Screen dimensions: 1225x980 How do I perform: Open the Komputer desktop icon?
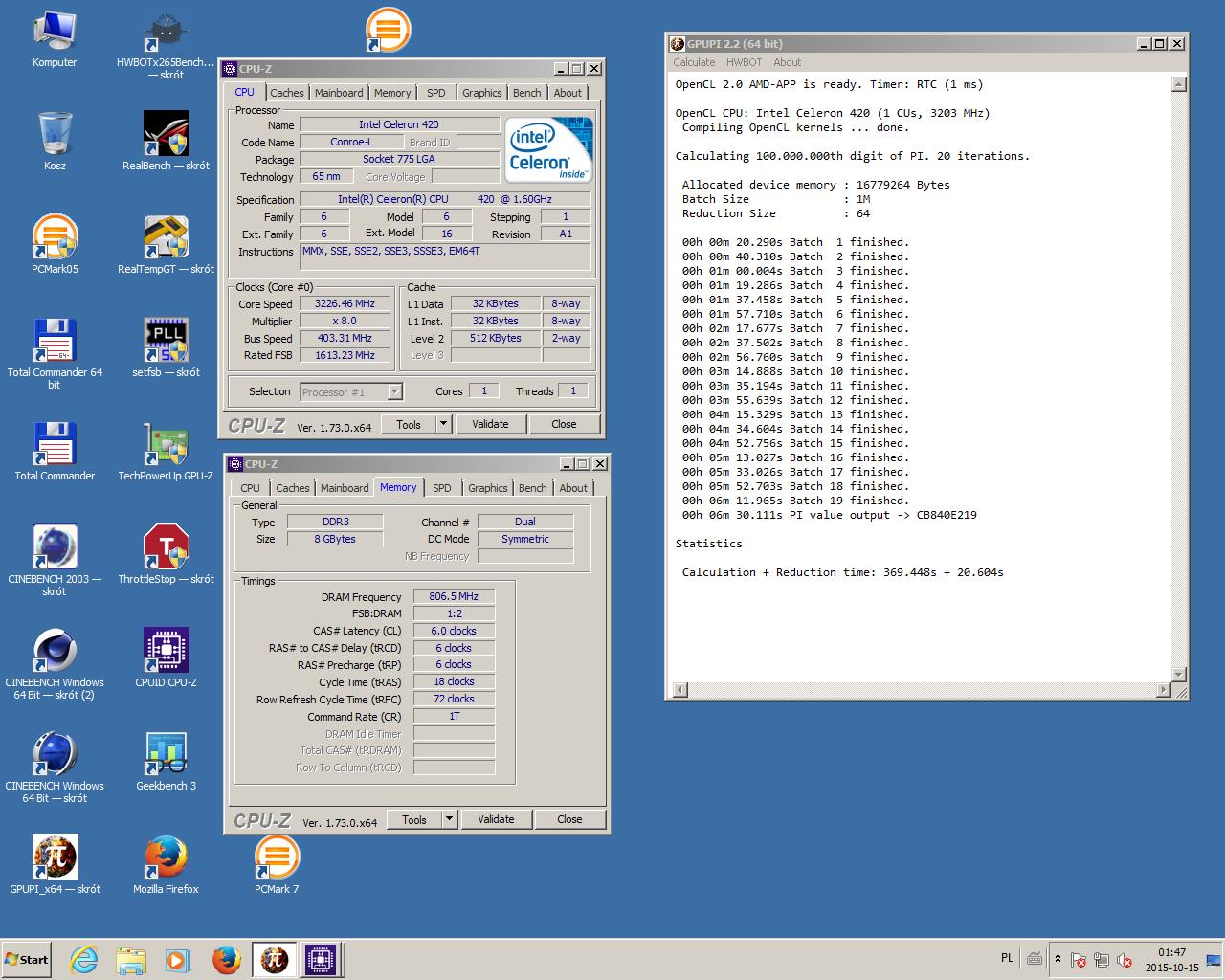pos(55,38)
